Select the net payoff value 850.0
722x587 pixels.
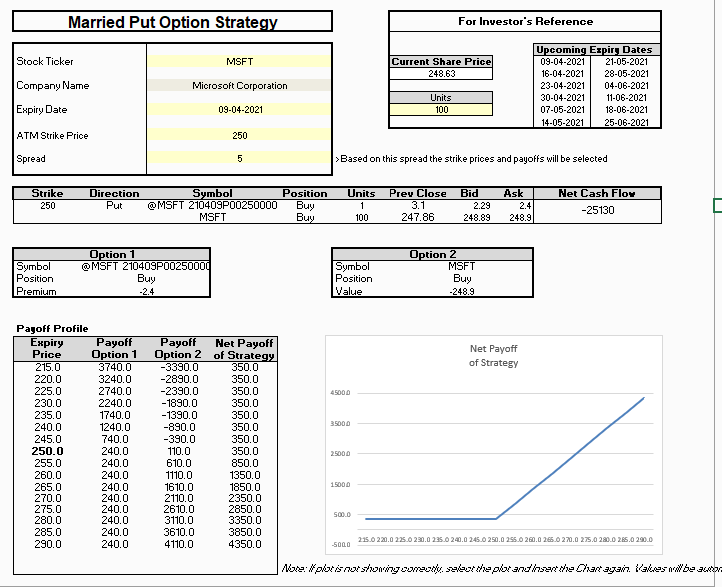pos(245,463)
